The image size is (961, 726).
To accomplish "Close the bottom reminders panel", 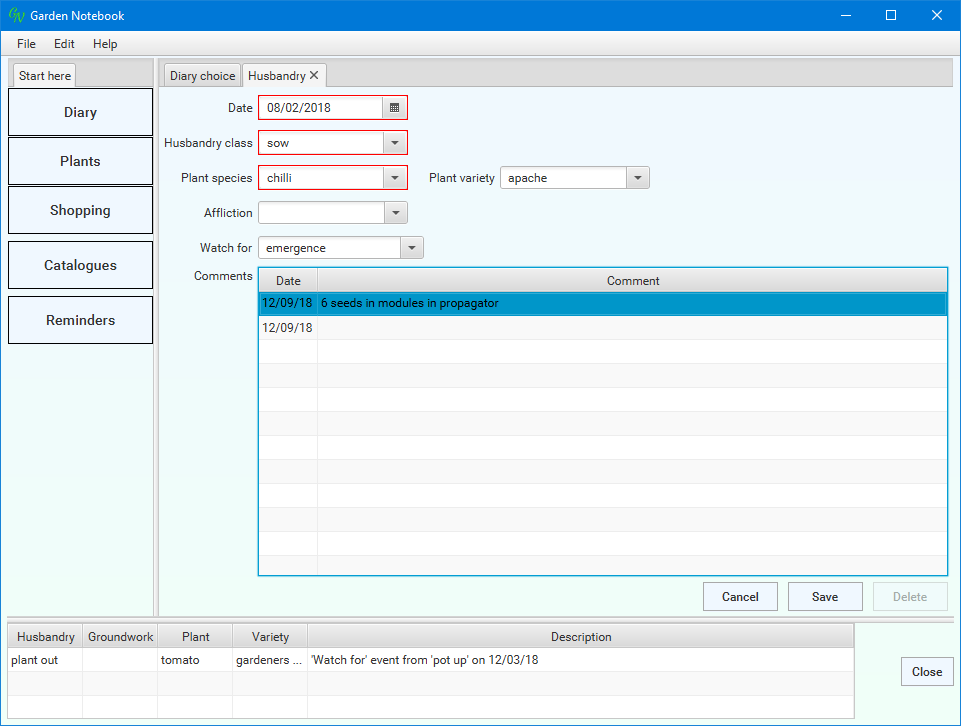I will click(926, 672).
